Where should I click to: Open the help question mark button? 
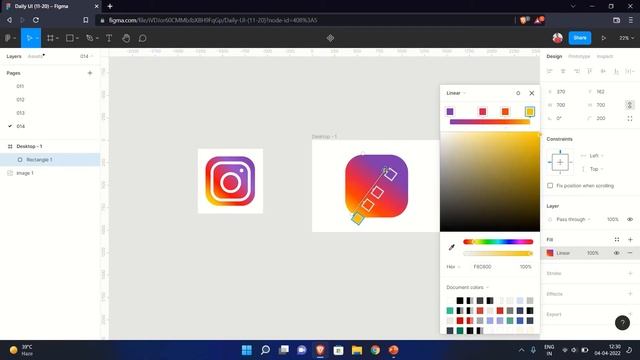click(x=622, y=323)
